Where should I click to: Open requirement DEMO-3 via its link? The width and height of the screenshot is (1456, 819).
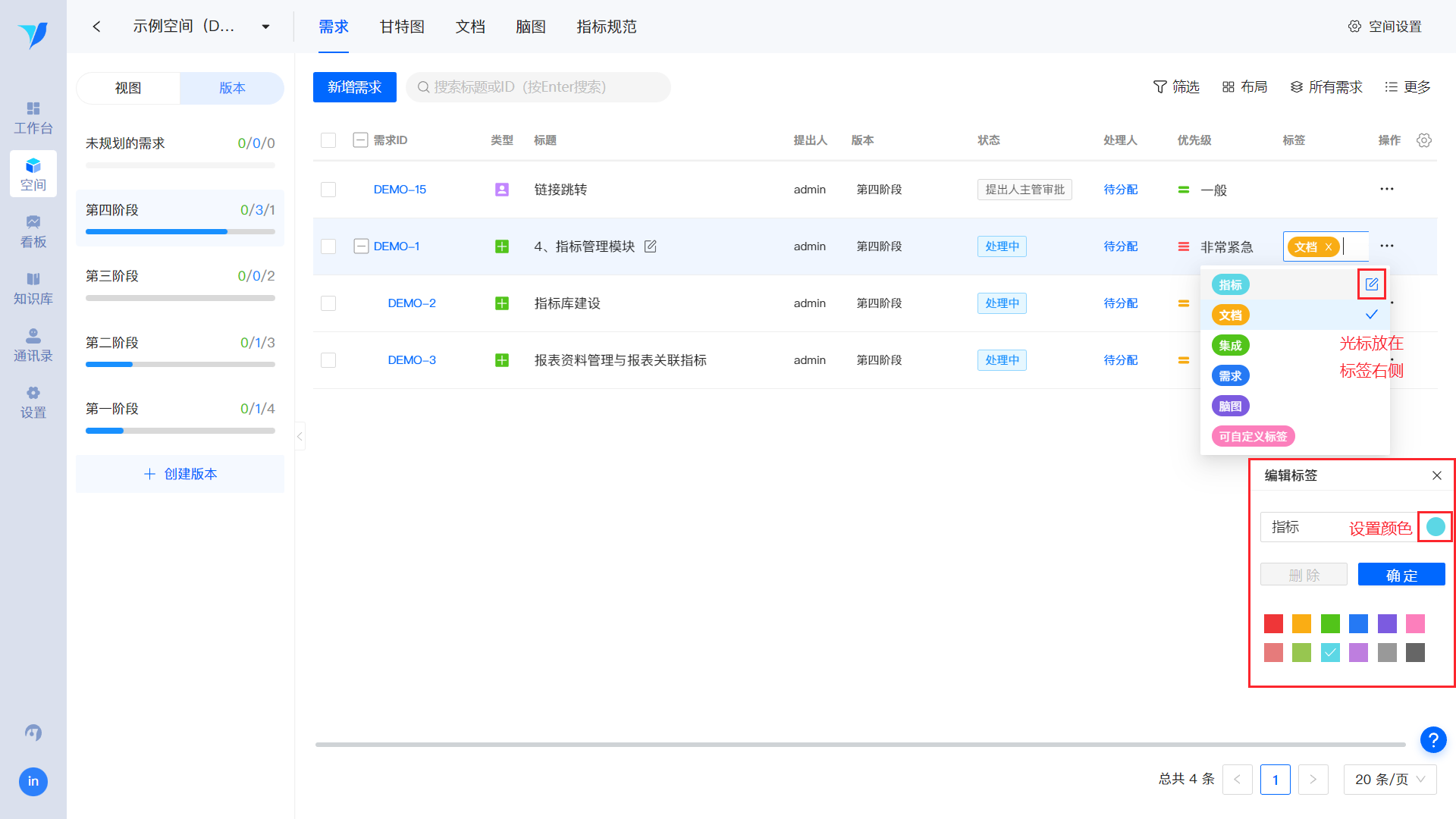click(411, 359)
